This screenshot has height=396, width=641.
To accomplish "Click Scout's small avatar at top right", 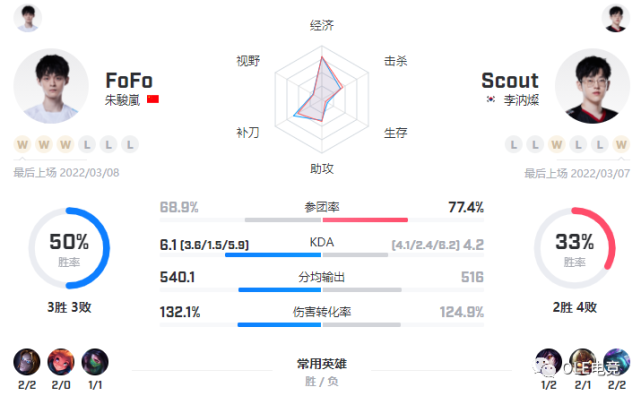I will tap(616, 18).
